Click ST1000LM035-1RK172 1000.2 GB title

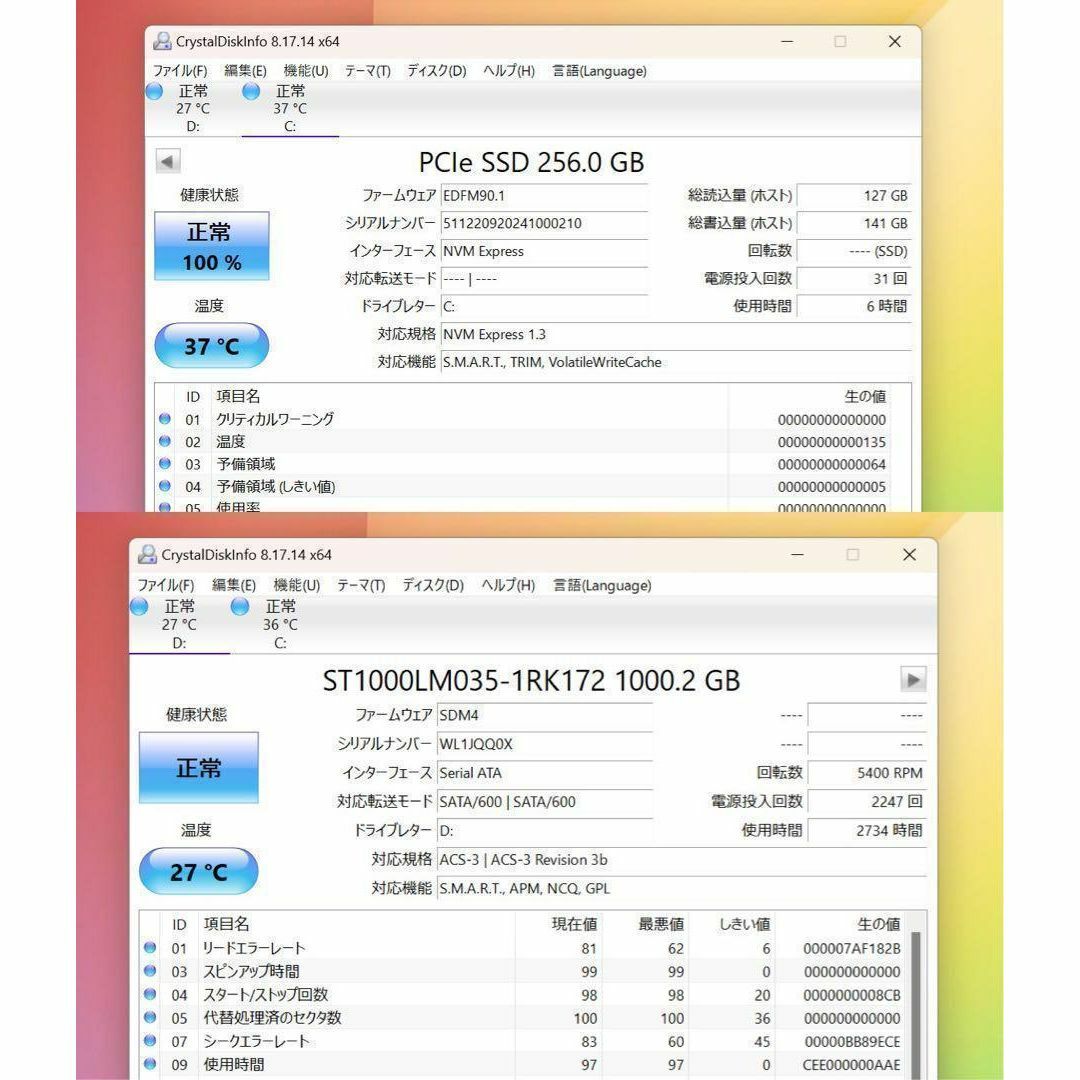tap(531, 681)
